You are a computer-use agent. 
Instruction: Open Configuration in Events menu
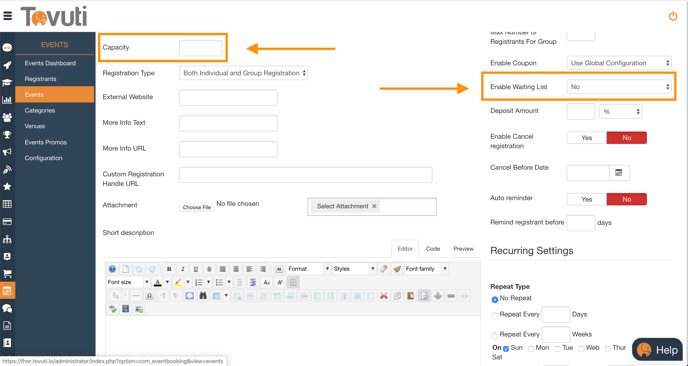(x=43, y=158)
